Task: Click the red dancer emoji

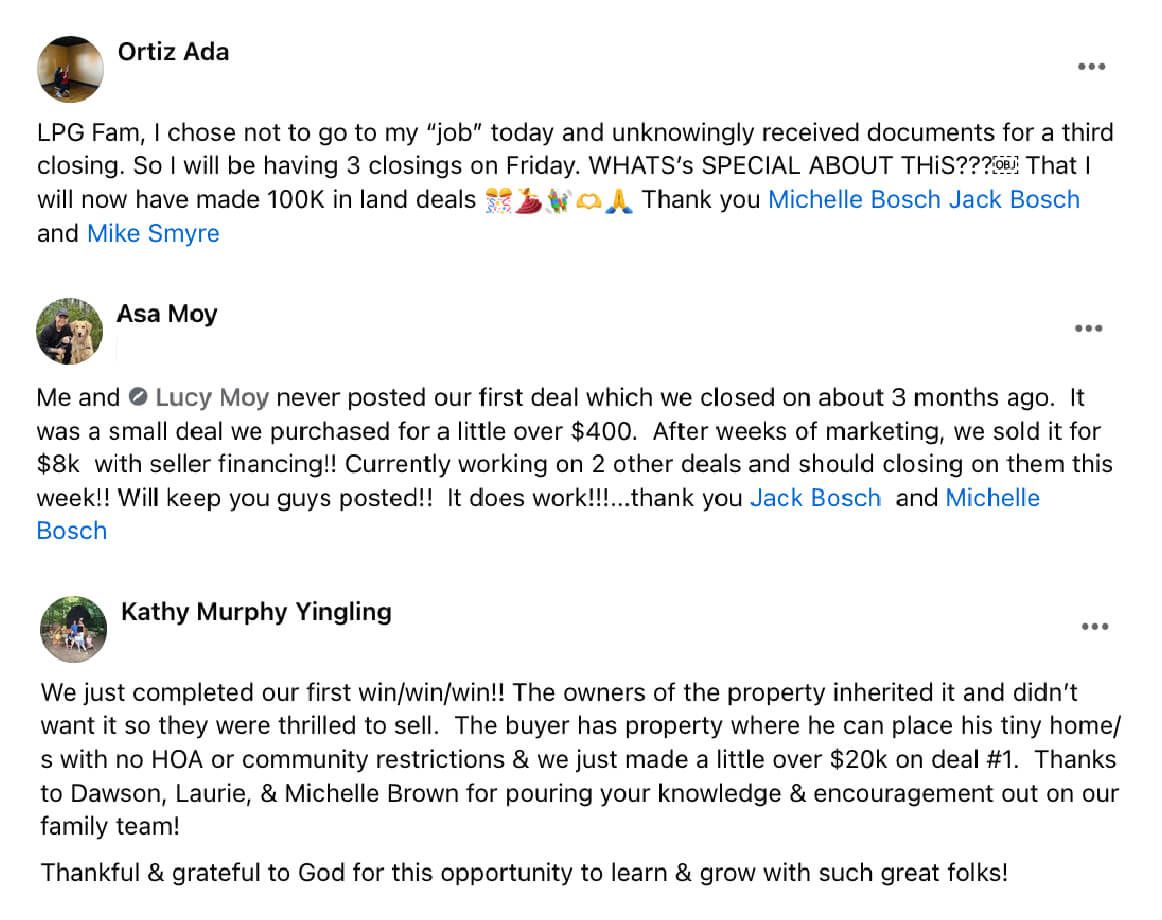Action: point(528,200)
